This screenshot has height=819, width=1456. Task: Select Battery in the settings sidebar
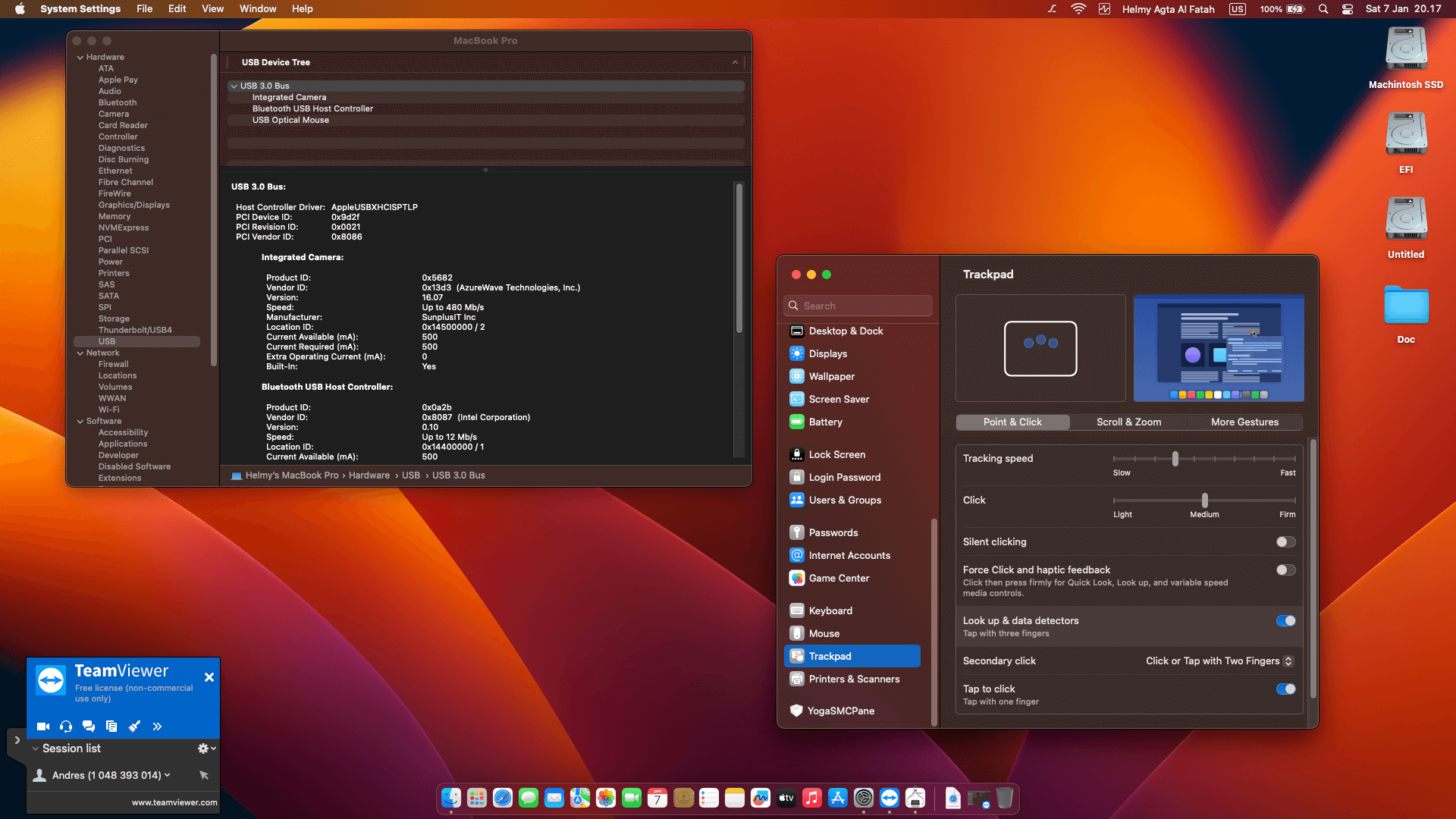click(x=825, y=422)
